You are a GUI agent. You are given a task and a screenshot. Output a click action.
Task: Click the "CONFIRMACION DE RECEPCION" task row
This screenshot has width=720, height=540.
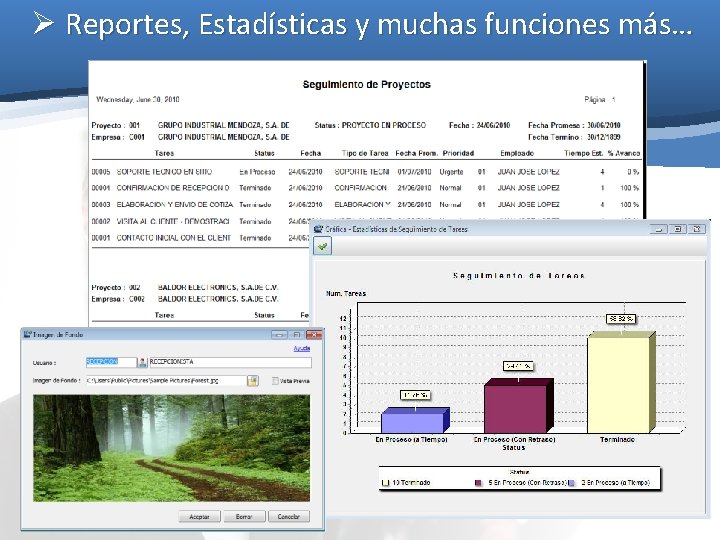365,188
